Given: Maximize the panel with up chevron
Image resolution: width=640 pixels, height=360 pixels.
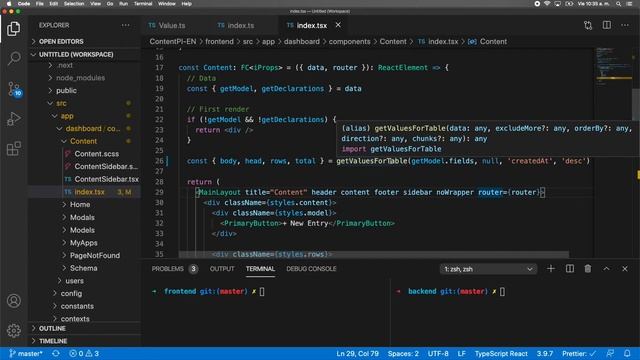Looking at the screenshot, I should (606, 269).
